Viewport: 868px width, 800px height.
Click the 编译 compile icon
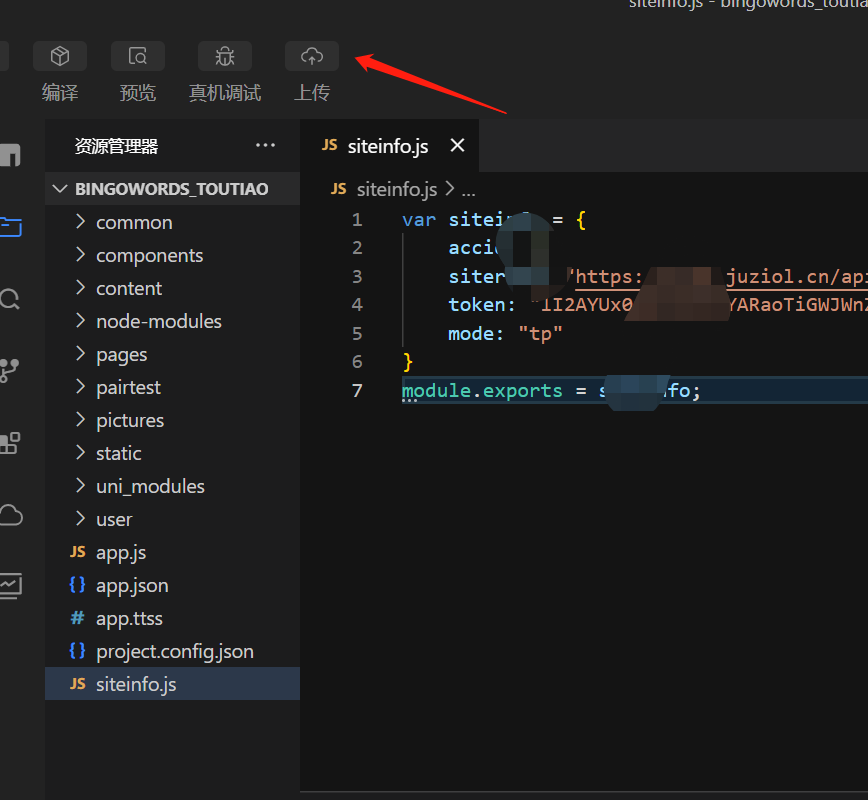60,57
